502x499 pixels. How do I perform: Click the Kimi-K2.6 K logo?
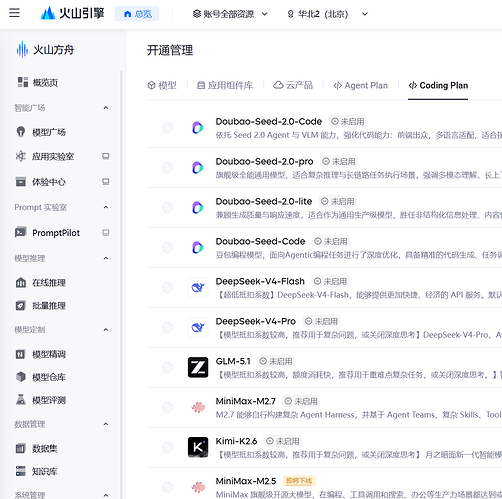(198, 447)
